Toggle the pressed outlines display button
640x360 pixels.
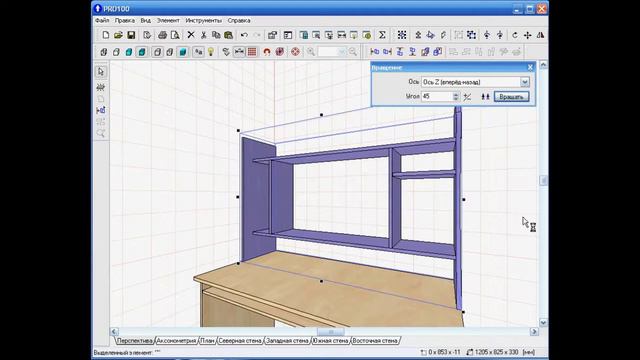coord(158,52)
